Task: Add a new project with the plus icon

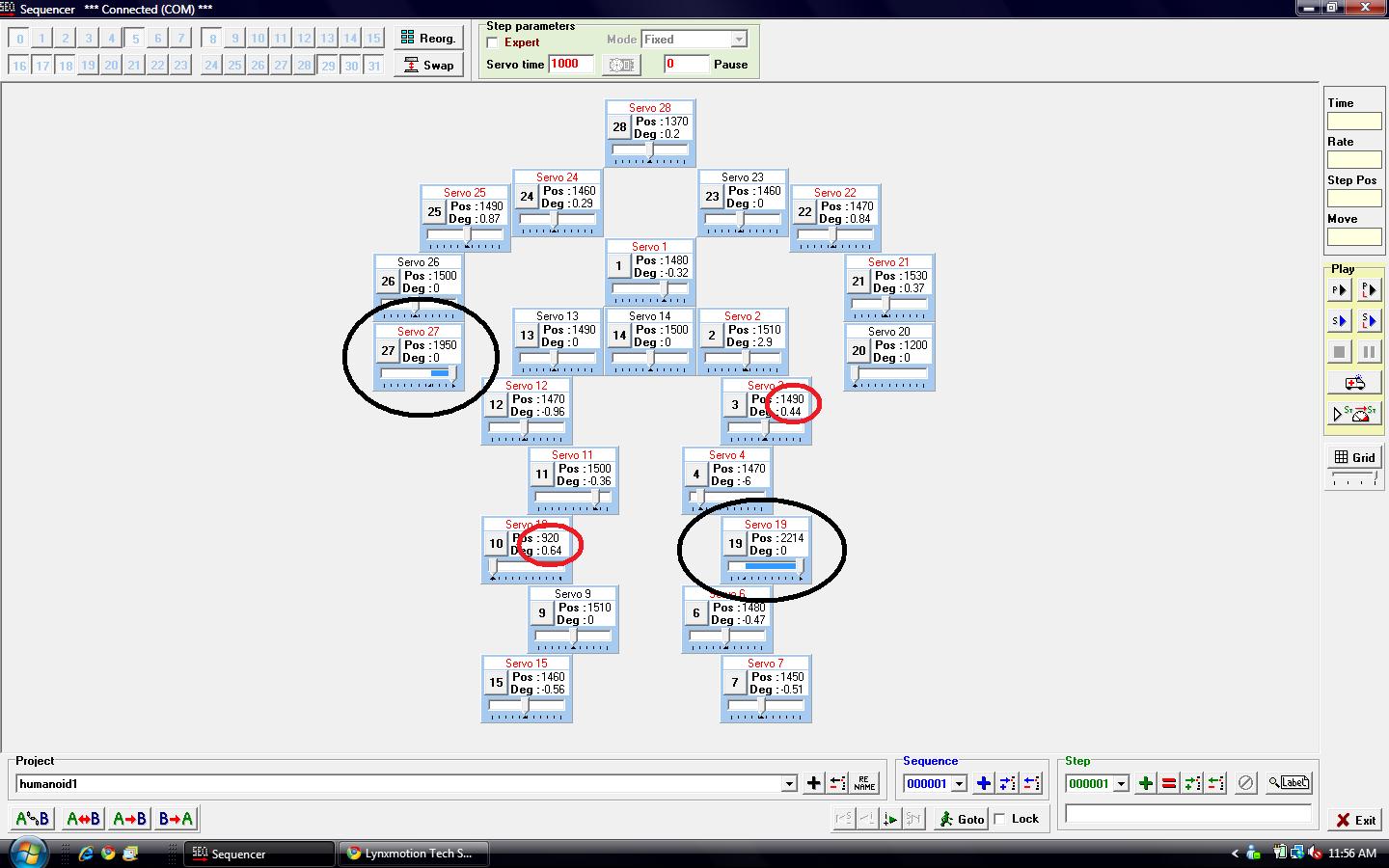Action: [x=813, y=783]
